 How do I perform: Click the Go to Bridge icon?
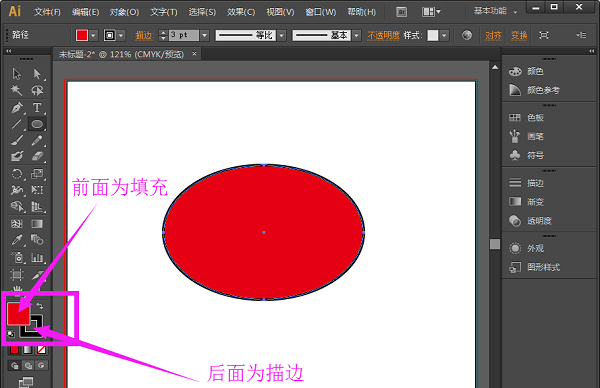pos(401,12)
